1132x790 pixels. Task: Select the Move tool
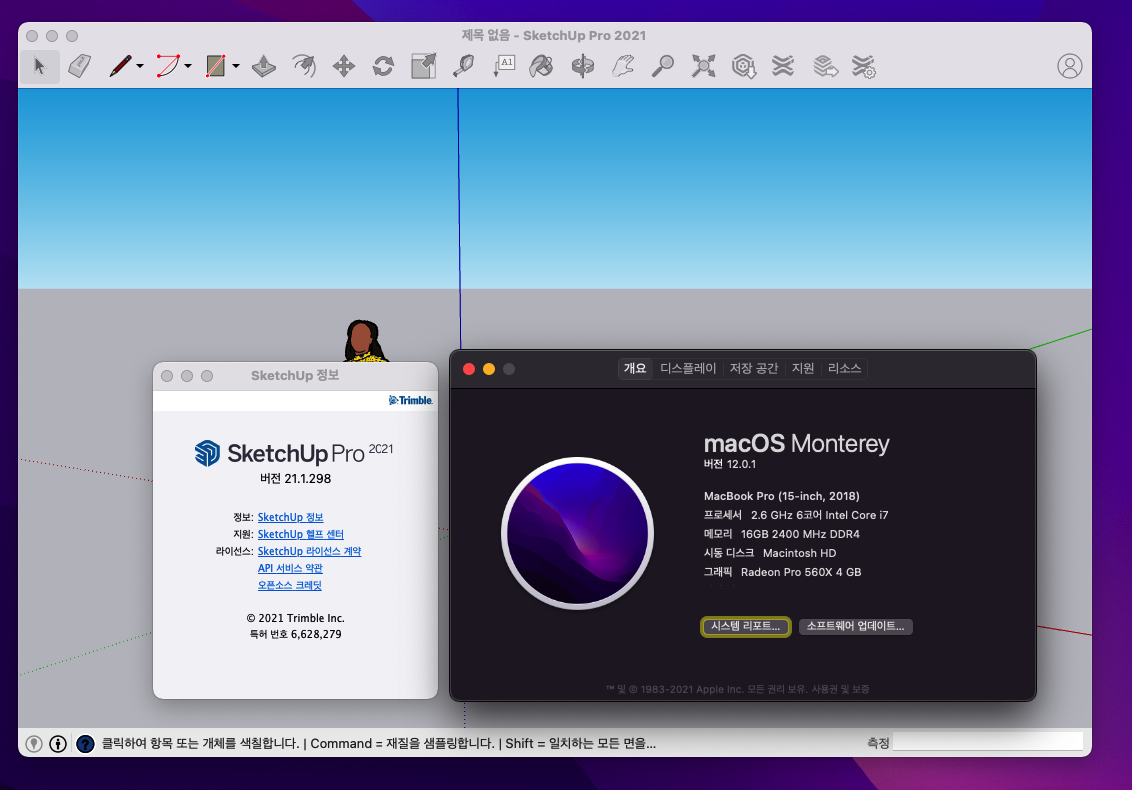tap(344, 66)
